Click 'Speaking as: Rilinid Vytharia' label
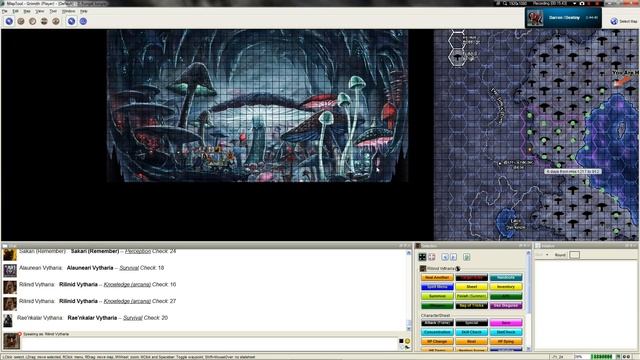Screen dimensions: 640x360 46,334
